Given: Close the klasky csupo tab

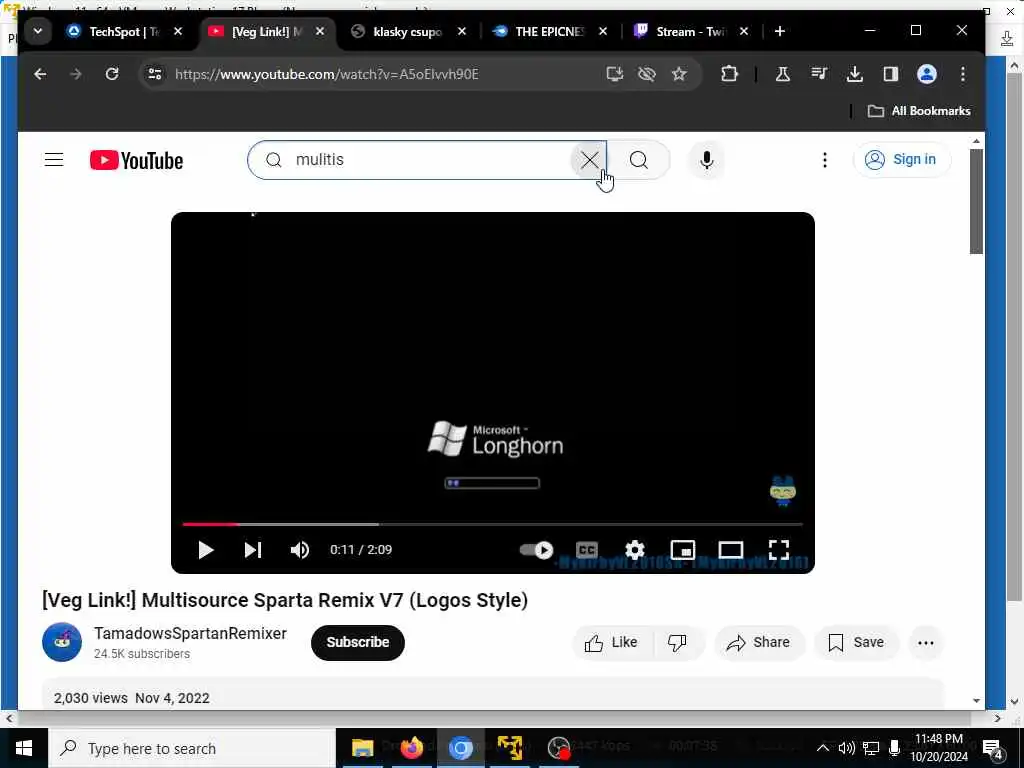Looking at the screenshot, I should pos(462,31).
